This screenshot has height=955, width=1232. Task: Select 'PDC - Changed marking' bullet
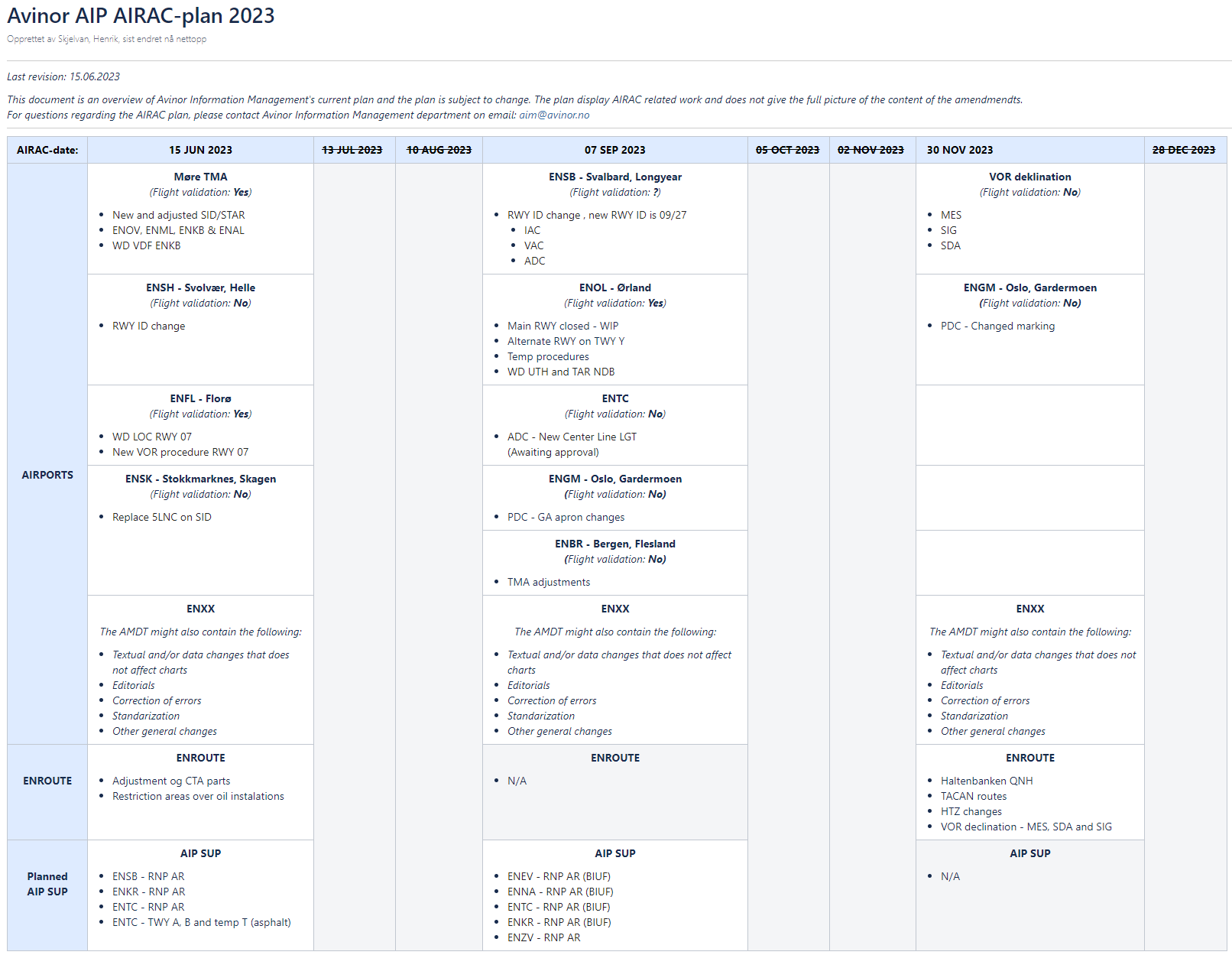997,326
